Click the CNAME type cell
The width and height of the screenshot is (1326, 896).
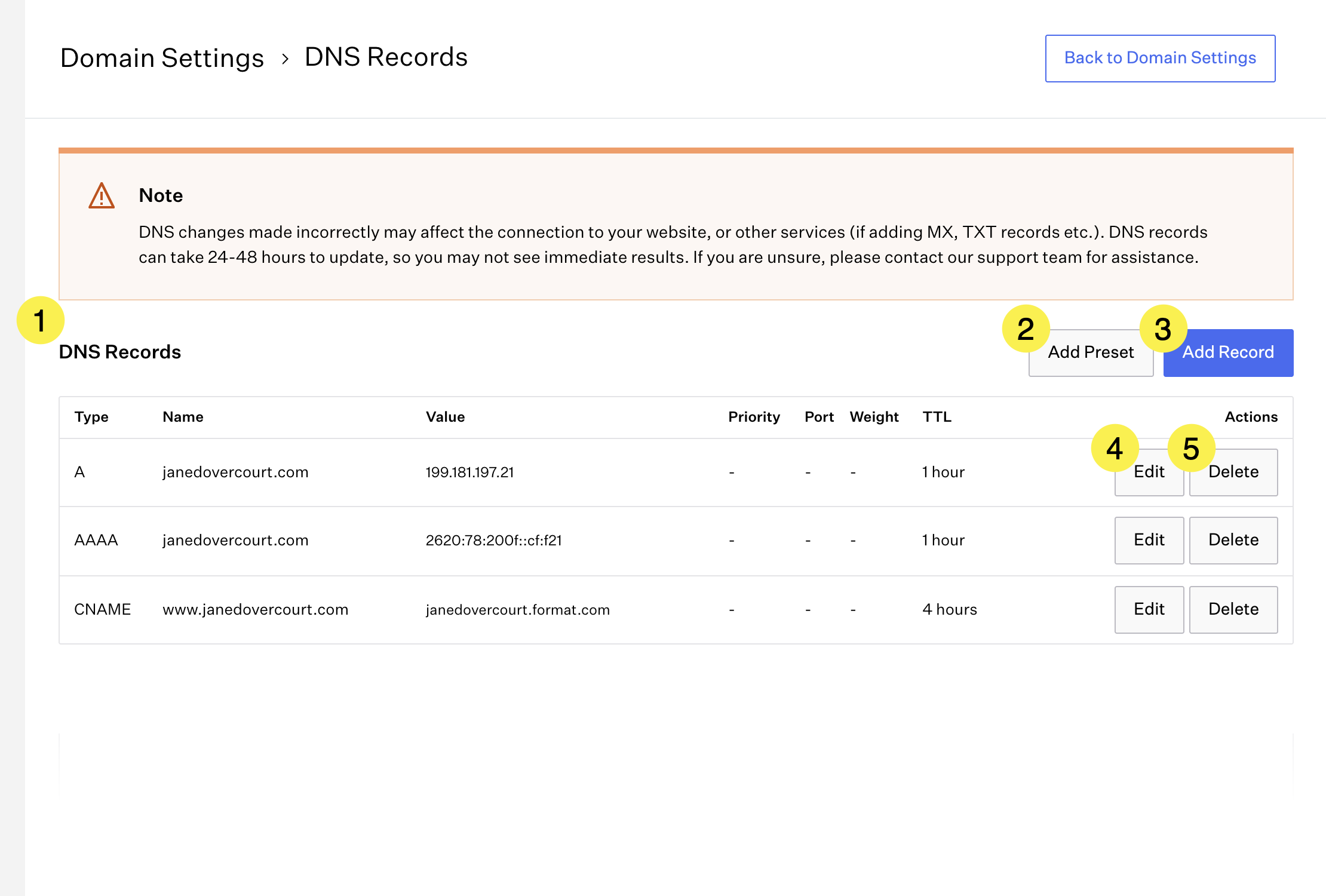pos(102,609)
